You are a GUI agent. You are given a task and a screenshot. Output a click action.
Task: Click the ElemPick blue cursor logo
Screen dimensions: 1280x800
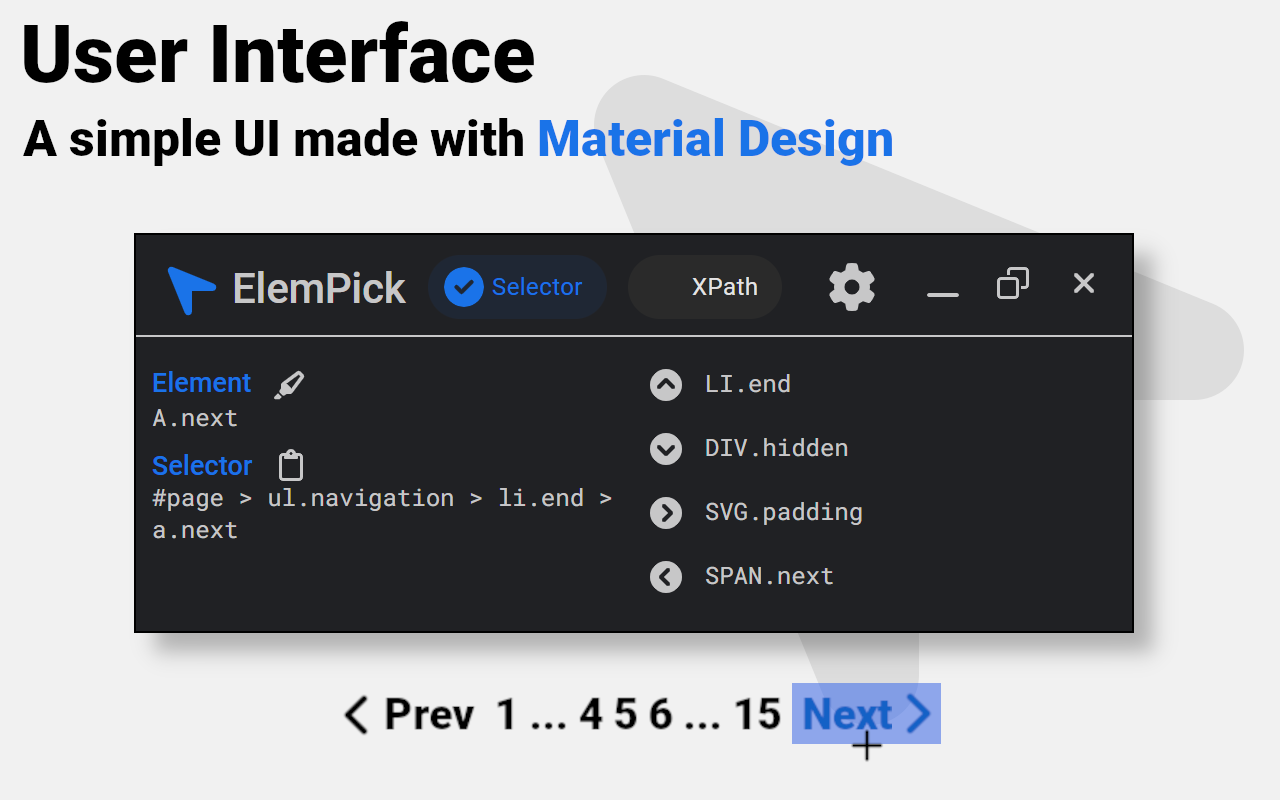pos(190,289)
